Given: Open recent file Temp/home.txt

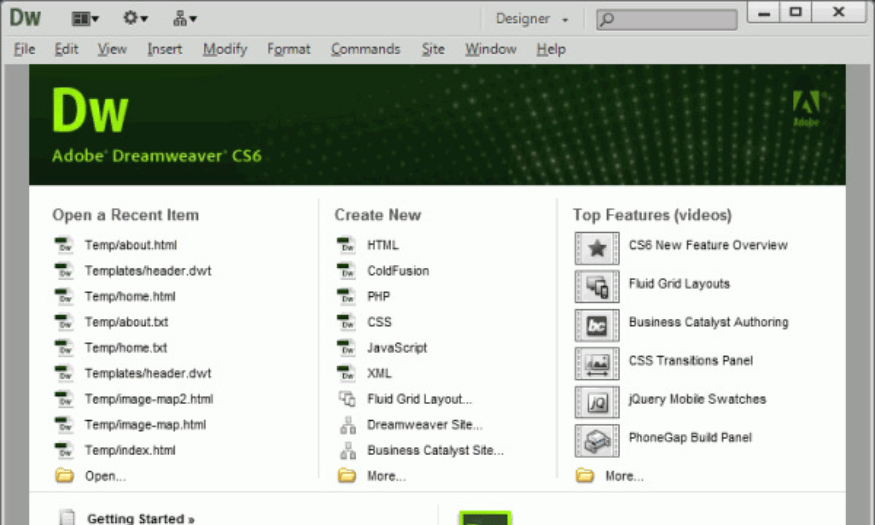Looking at the screenshot, I should (x=126, y=348).
